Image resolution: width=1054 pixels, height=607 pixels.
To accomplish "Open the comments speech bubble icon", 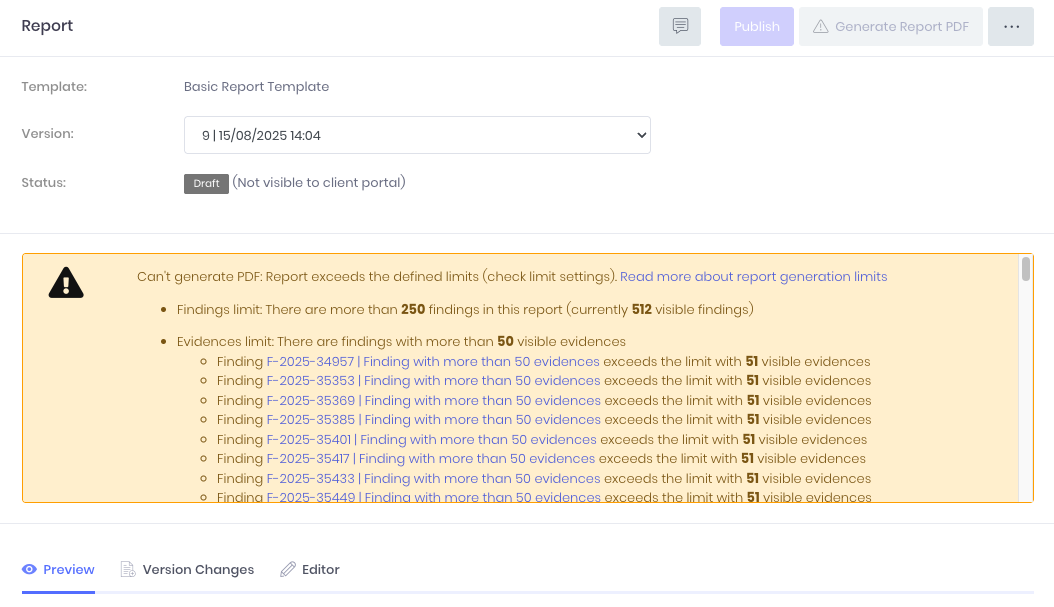I will point(680,27).
